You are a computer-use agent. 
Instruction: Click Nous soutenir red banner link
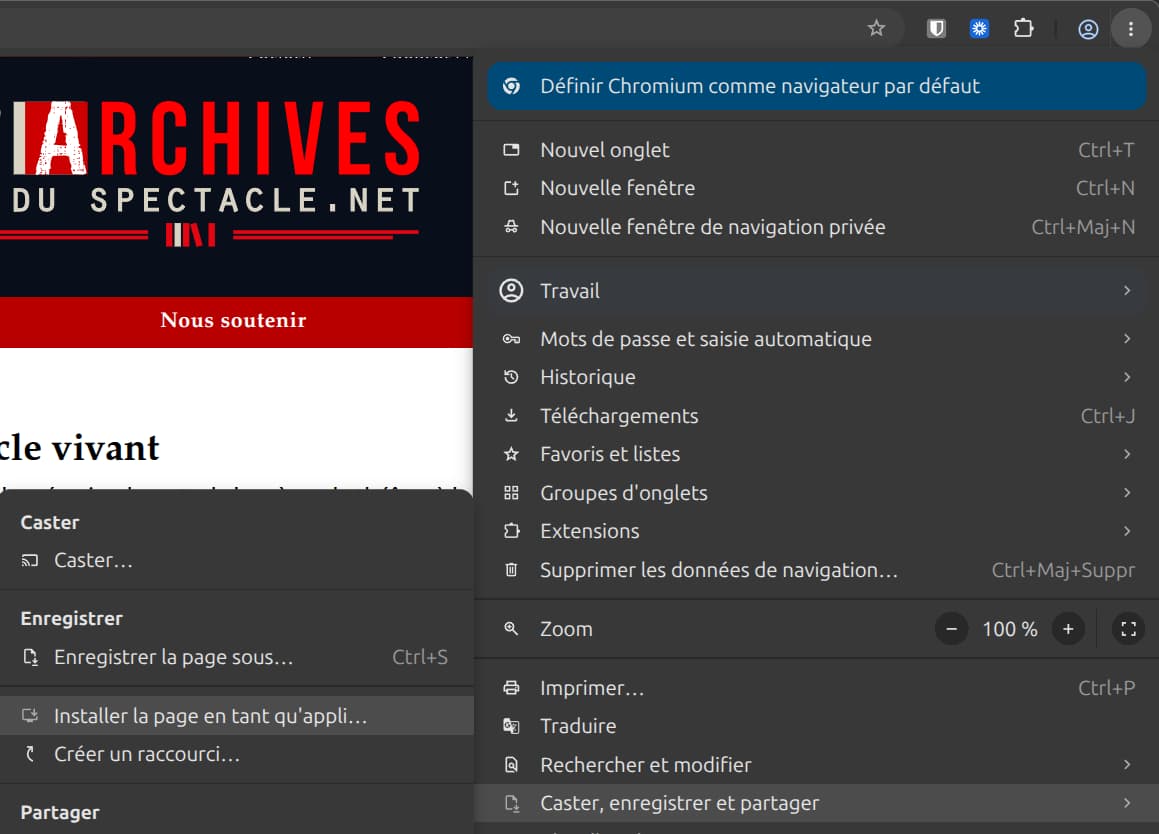233,320
